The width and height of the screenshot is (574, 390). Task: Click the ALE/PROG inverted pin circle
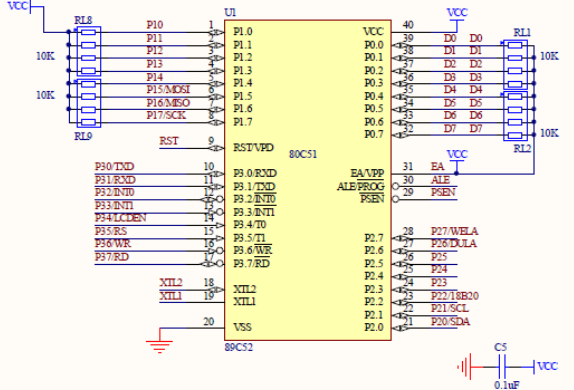[395, 186]
